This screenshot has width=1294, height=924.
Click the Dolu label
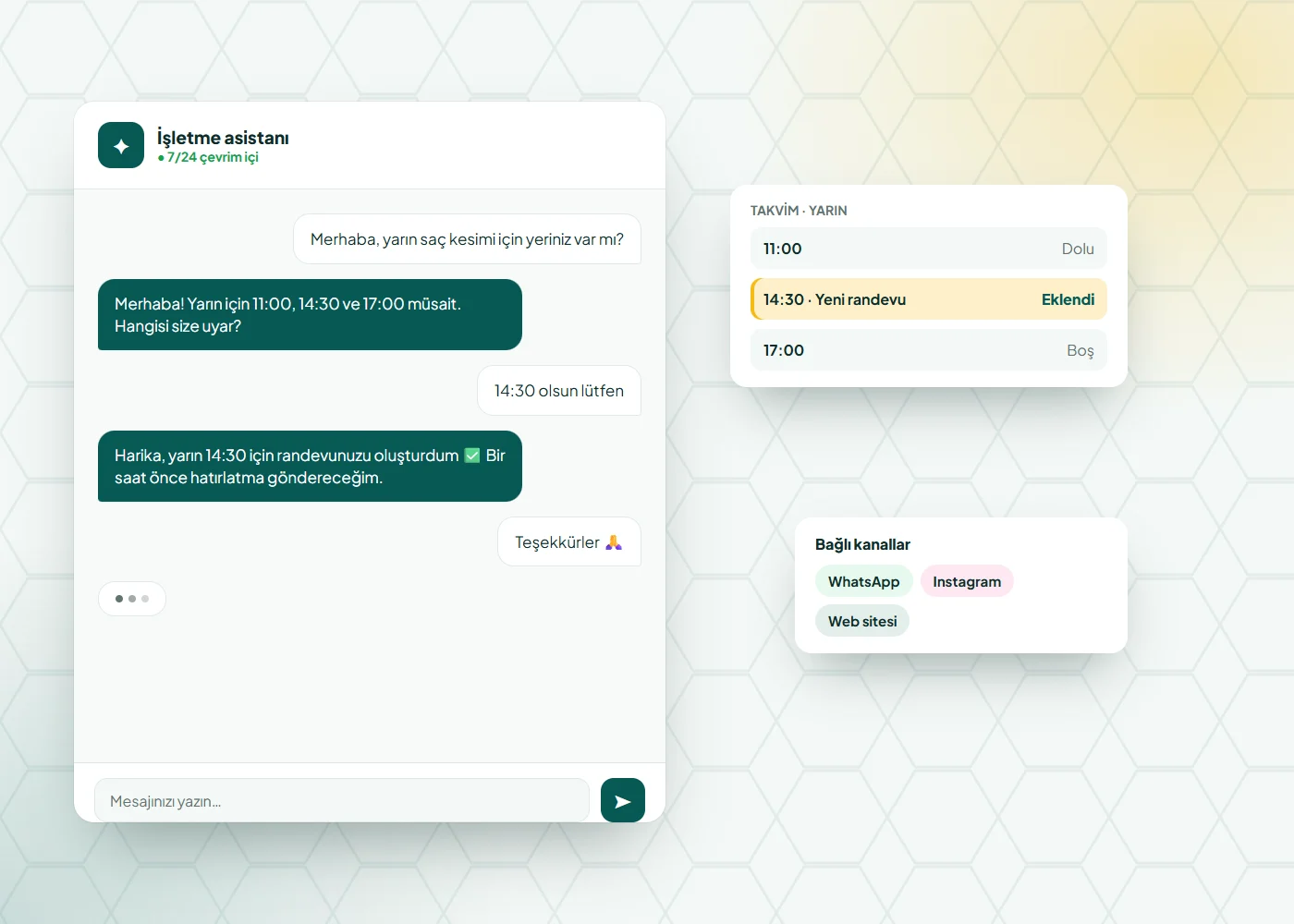pyautogui.click(x=1078, y=249)
